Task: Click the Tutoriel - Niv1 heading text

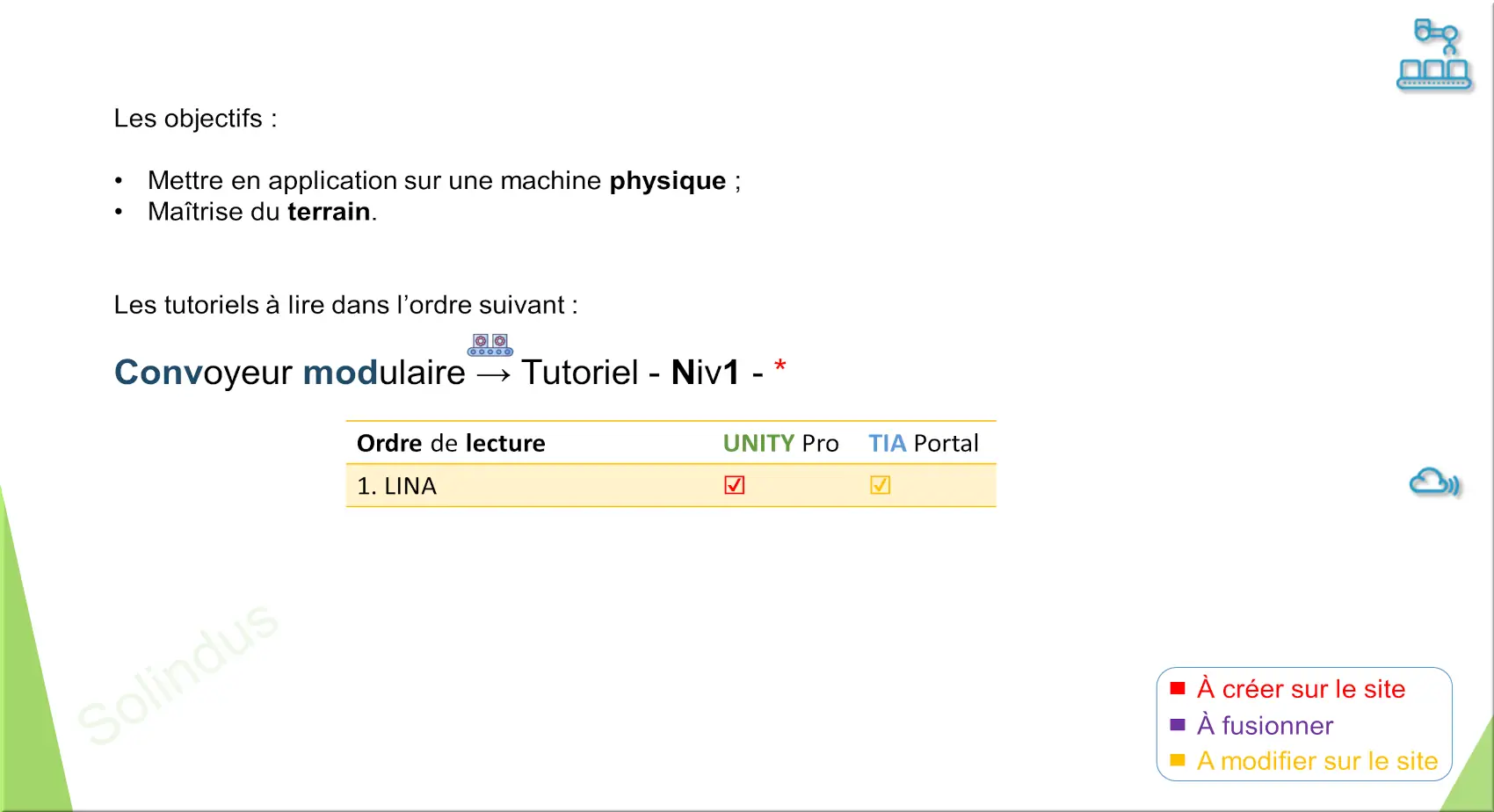Action: (631, 372)
